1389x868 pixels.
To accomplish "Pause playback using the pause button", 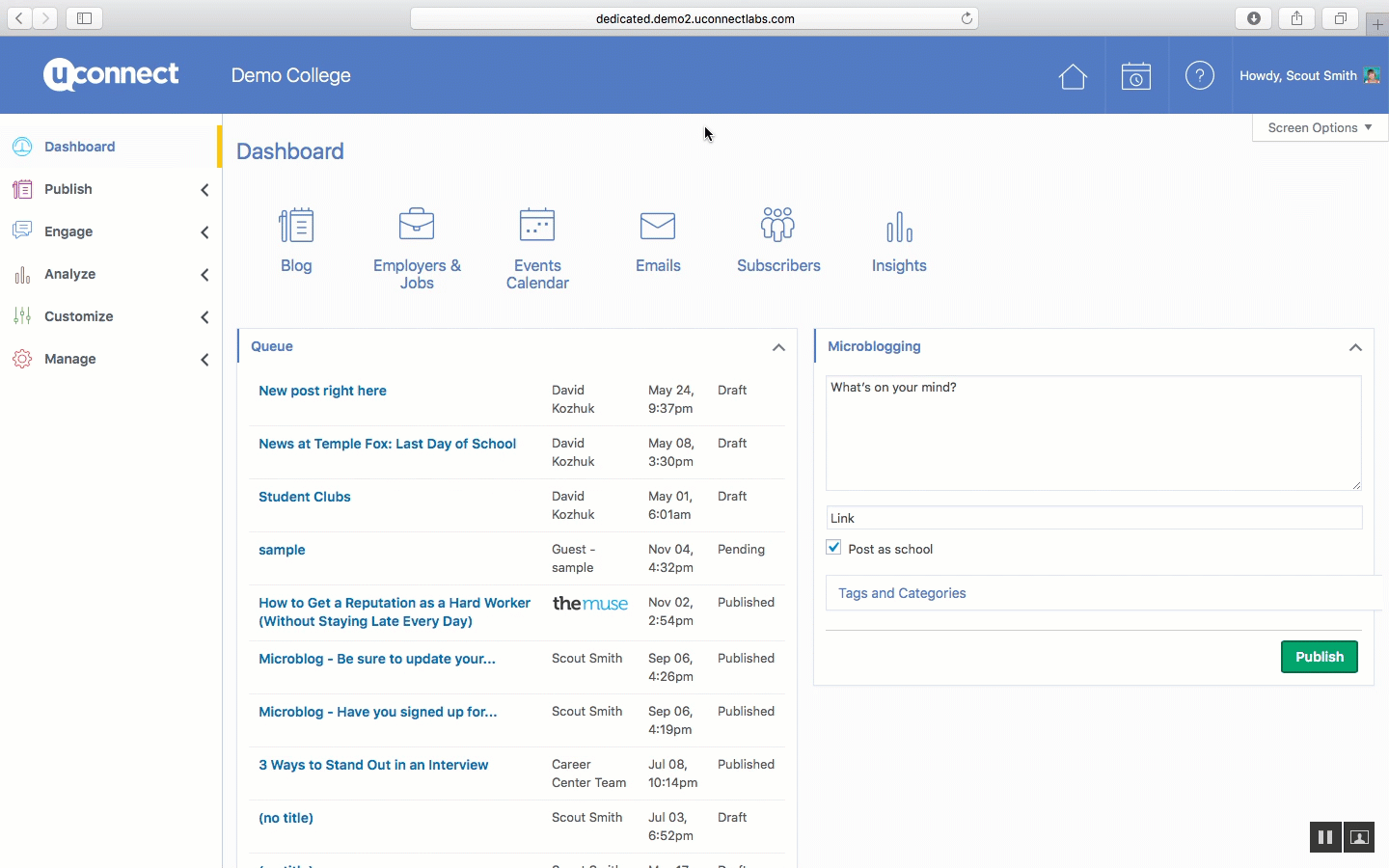I will pos(1325,837).
